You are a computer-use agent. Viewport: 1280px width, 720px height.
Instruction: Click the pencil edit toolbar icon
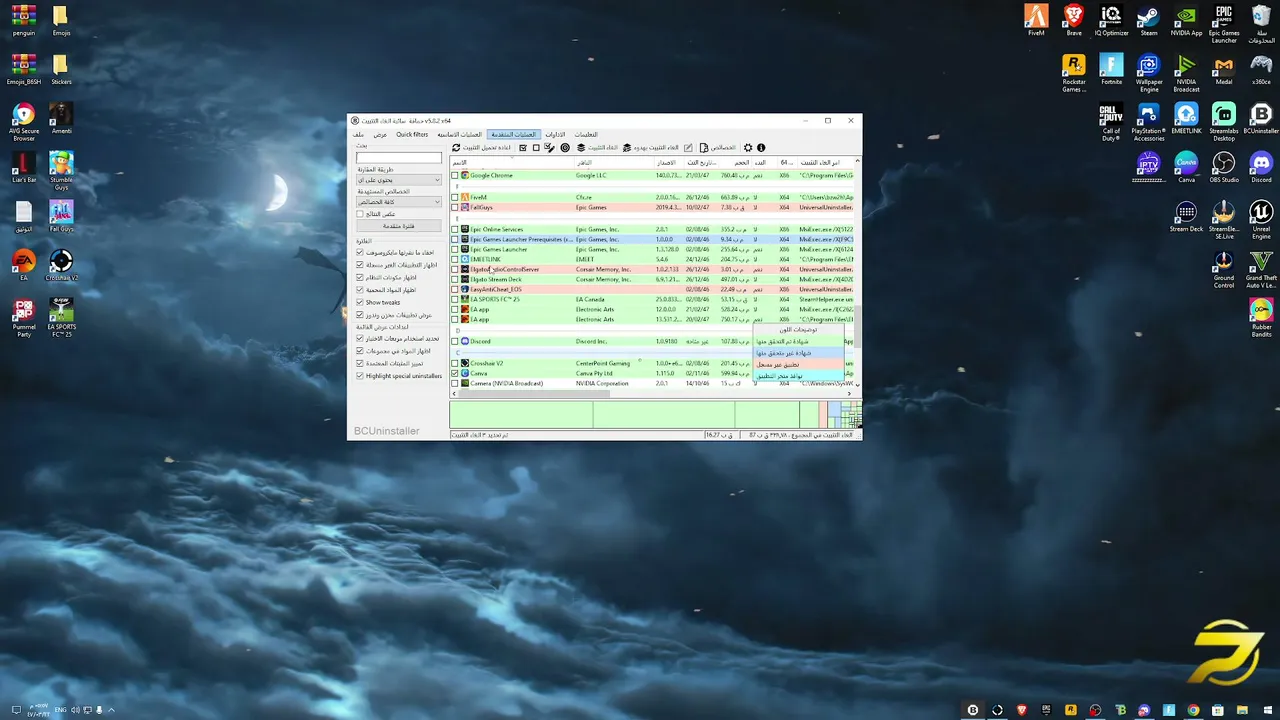pos(688,148)
